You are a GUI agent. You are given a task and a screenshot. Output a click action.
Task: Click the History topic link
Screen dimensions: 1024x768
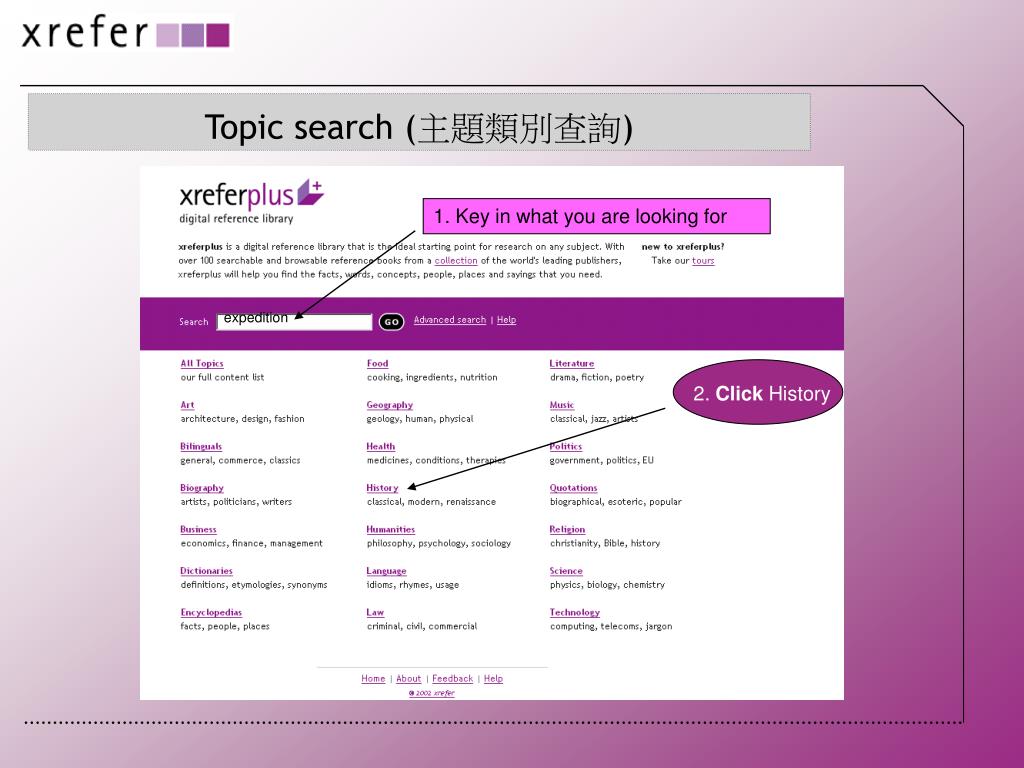(382, 488)
